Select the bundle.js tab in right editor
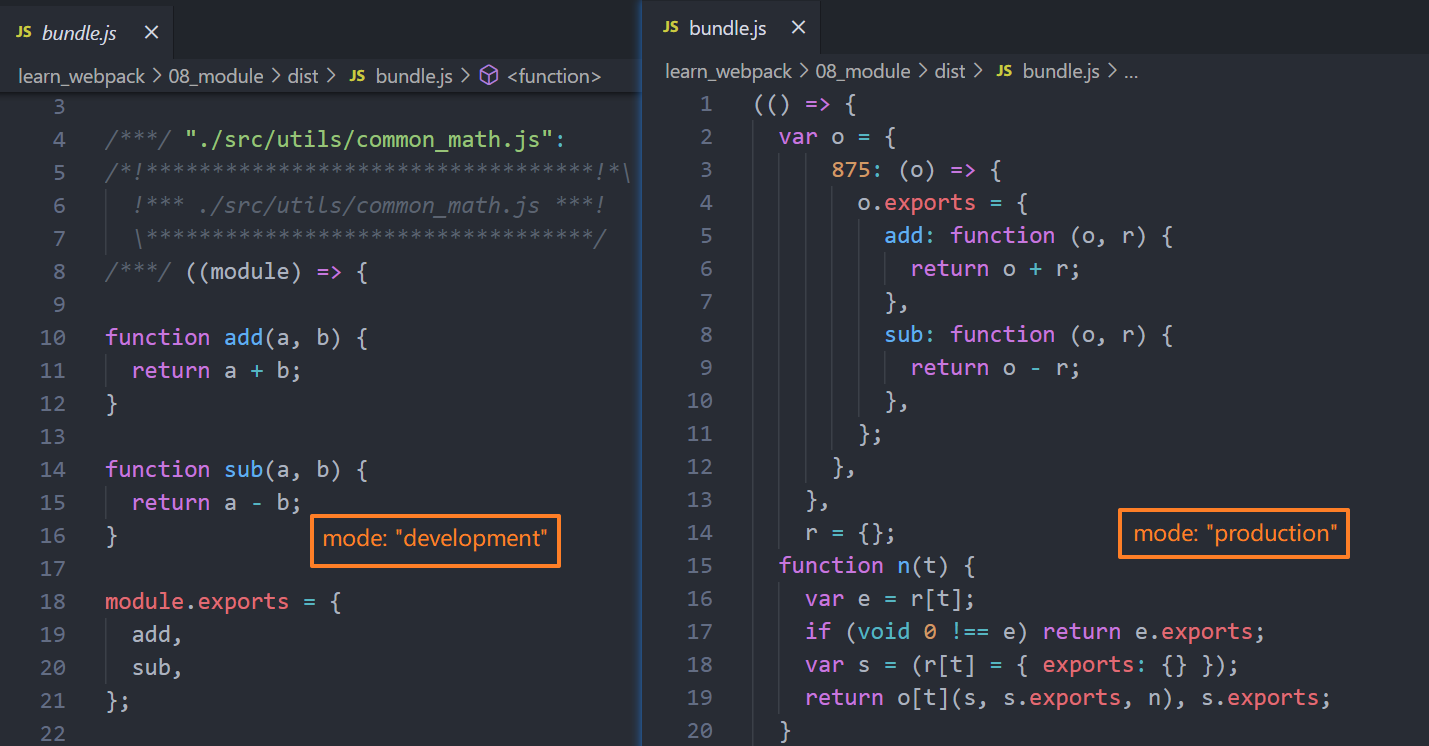This screenshot has height=746, width=1429. (x=734, y=28)
